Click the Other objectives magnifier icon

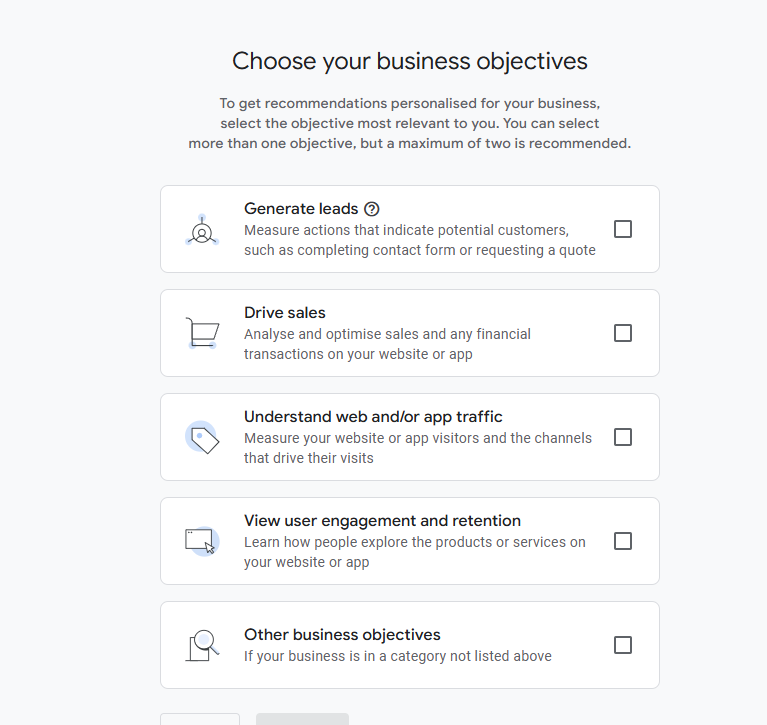203,645
